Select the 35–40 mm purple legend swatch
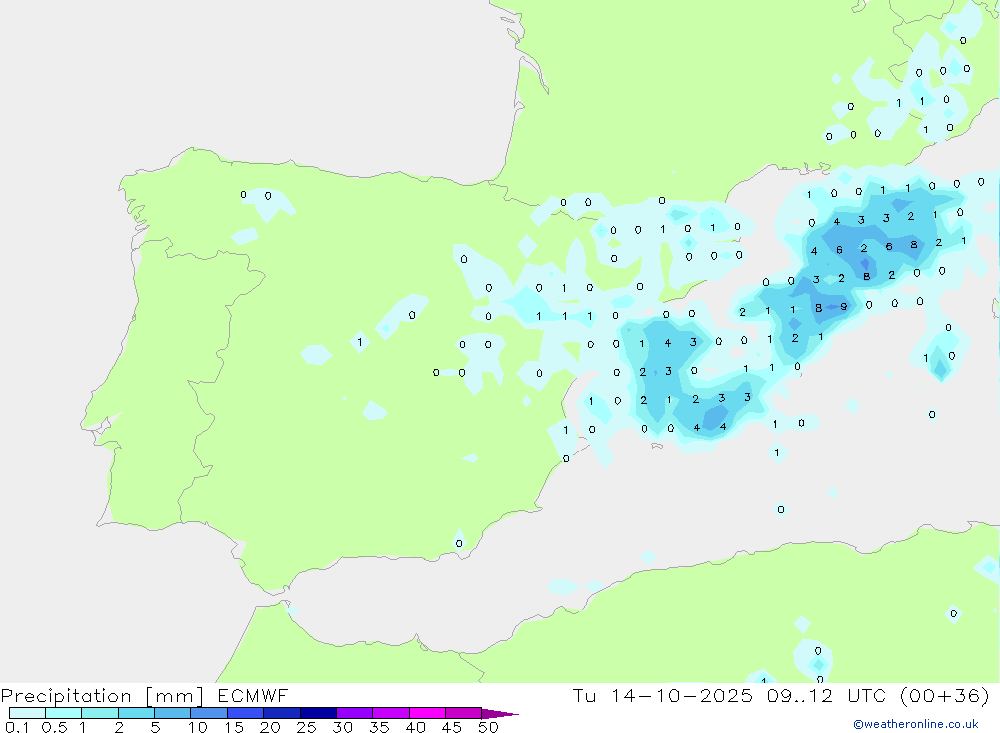This screenshot has height=733, width=1000. point(391,713)
